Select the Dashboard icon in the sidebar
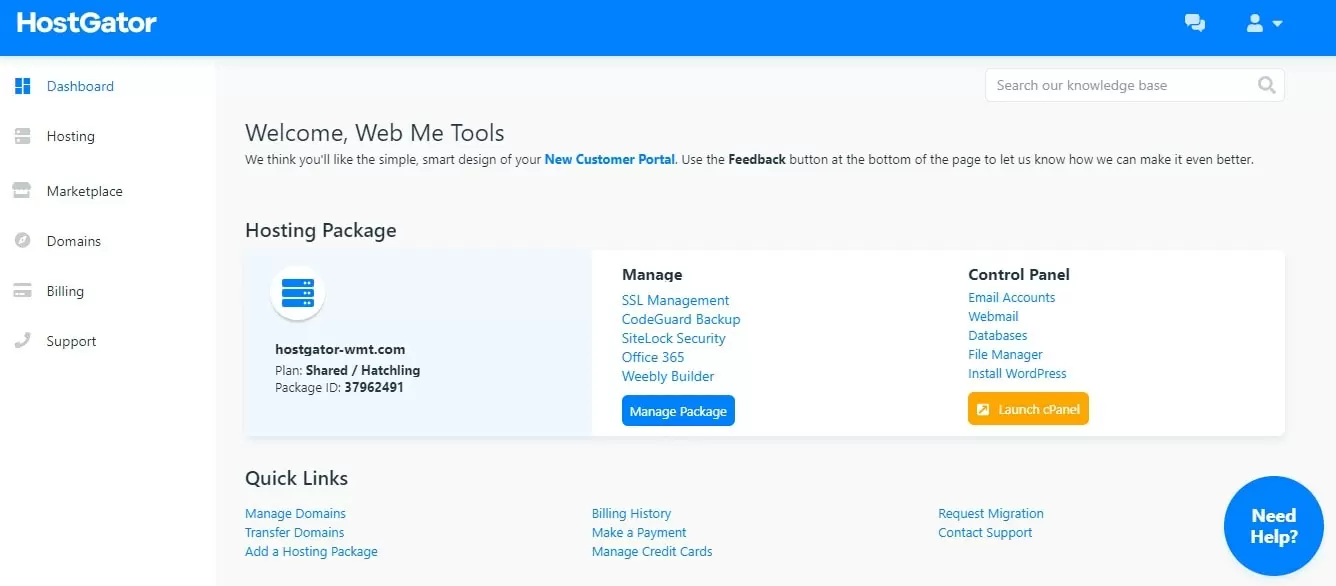1336x586 pixels. tap(22, 86)
